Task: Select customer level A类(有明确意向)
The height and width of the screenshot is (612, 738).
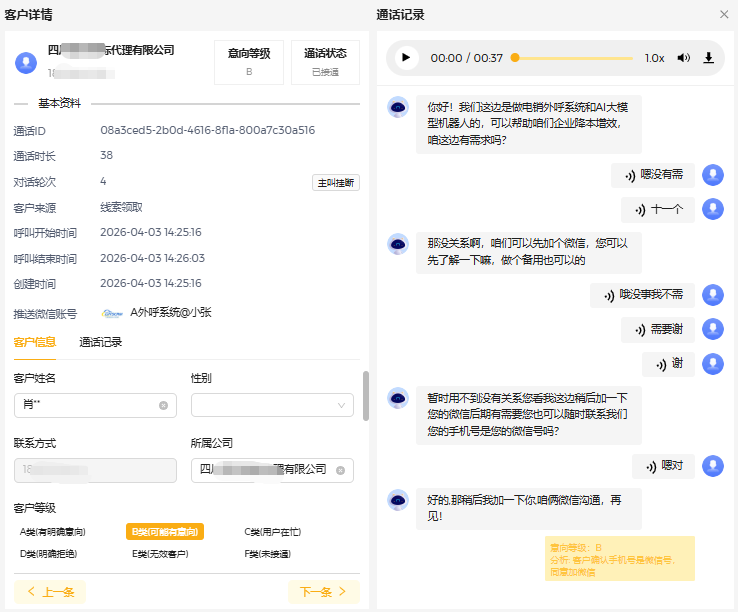Action: point(52,532)
